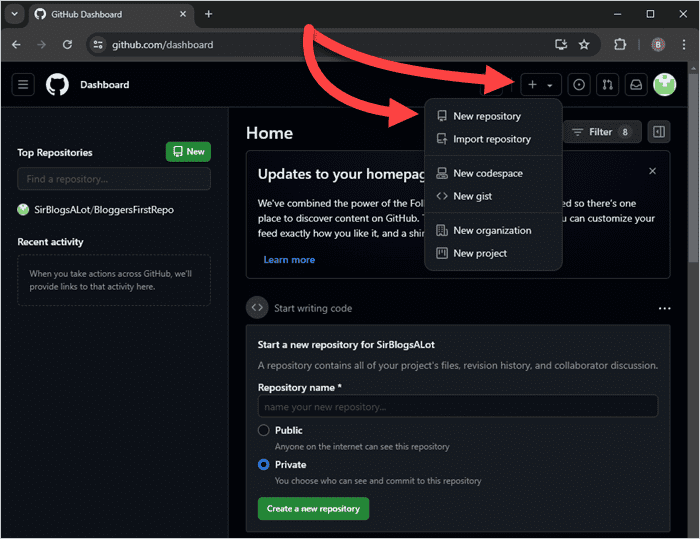Screen dimensions: 700x539
Task: Open the Pull requests icon in header
Action: (x=607, y=84)
